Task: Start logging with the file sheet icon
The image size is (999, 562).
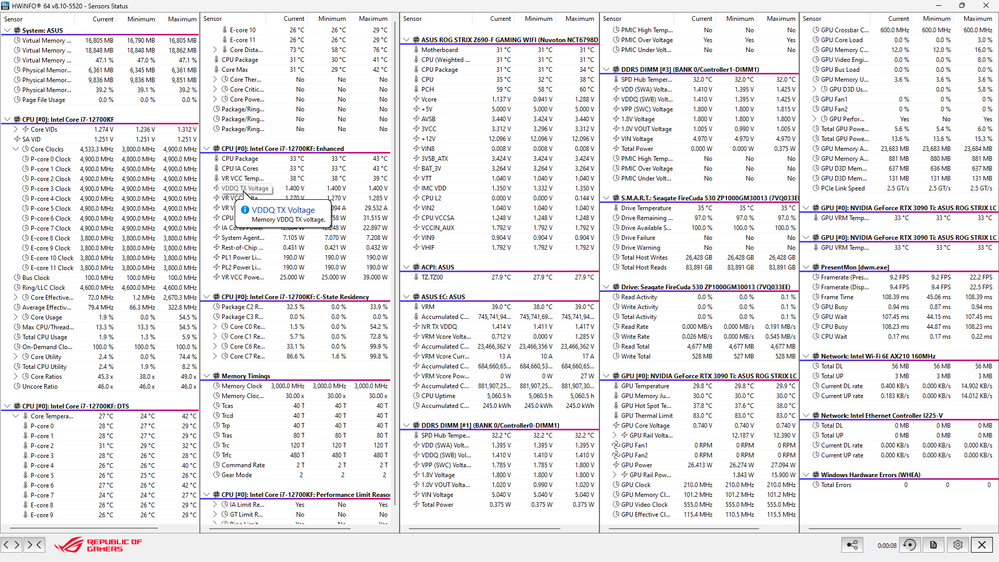Action: click(933, 545)
